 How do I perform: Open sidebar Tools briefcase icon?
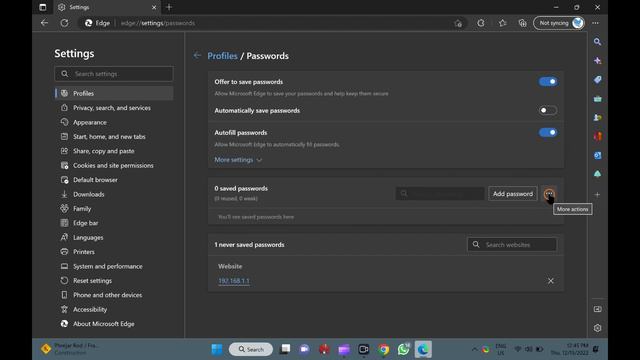click(x=598, y=99)
